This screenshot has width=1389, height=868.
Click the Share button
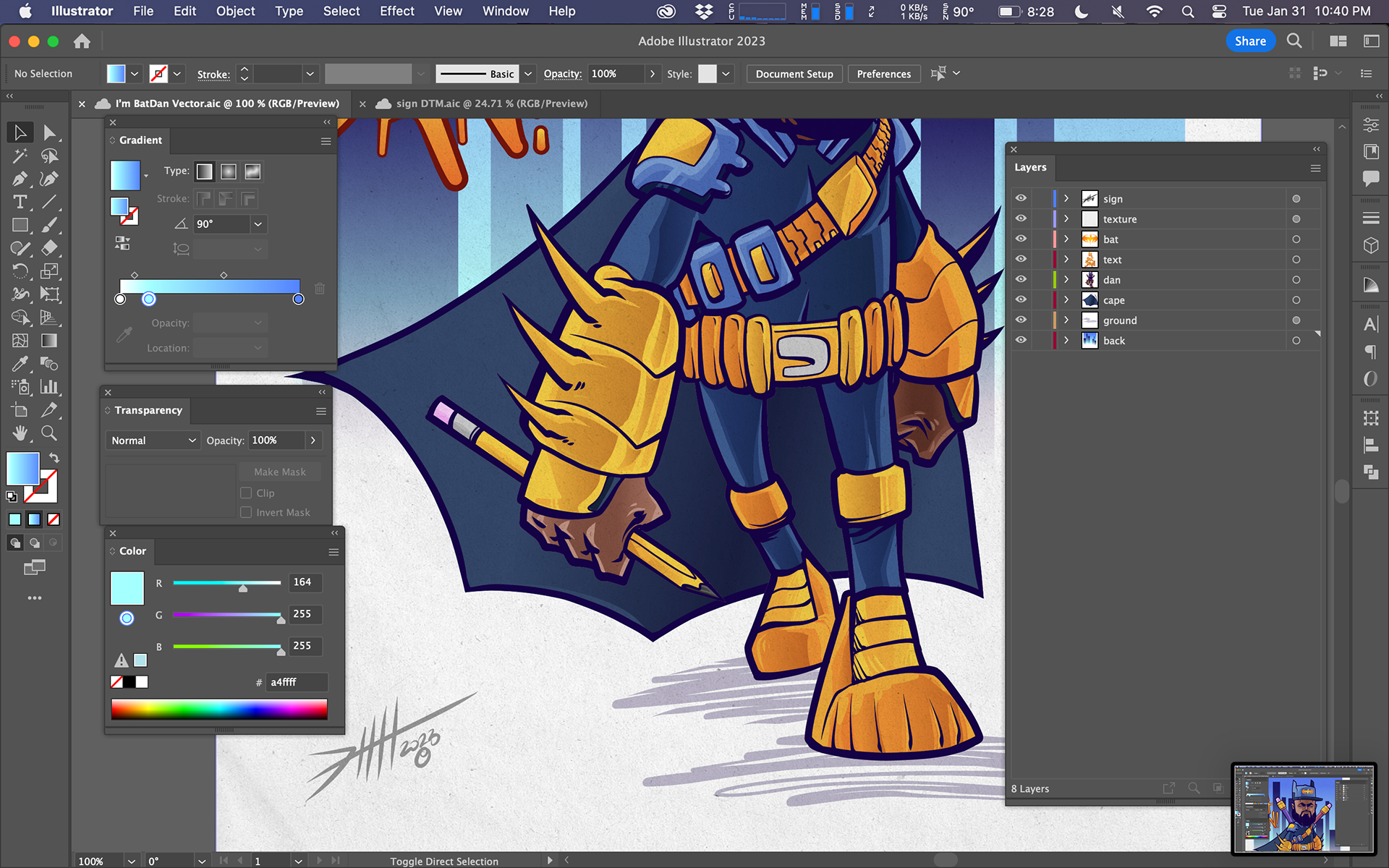[1250, 41]
